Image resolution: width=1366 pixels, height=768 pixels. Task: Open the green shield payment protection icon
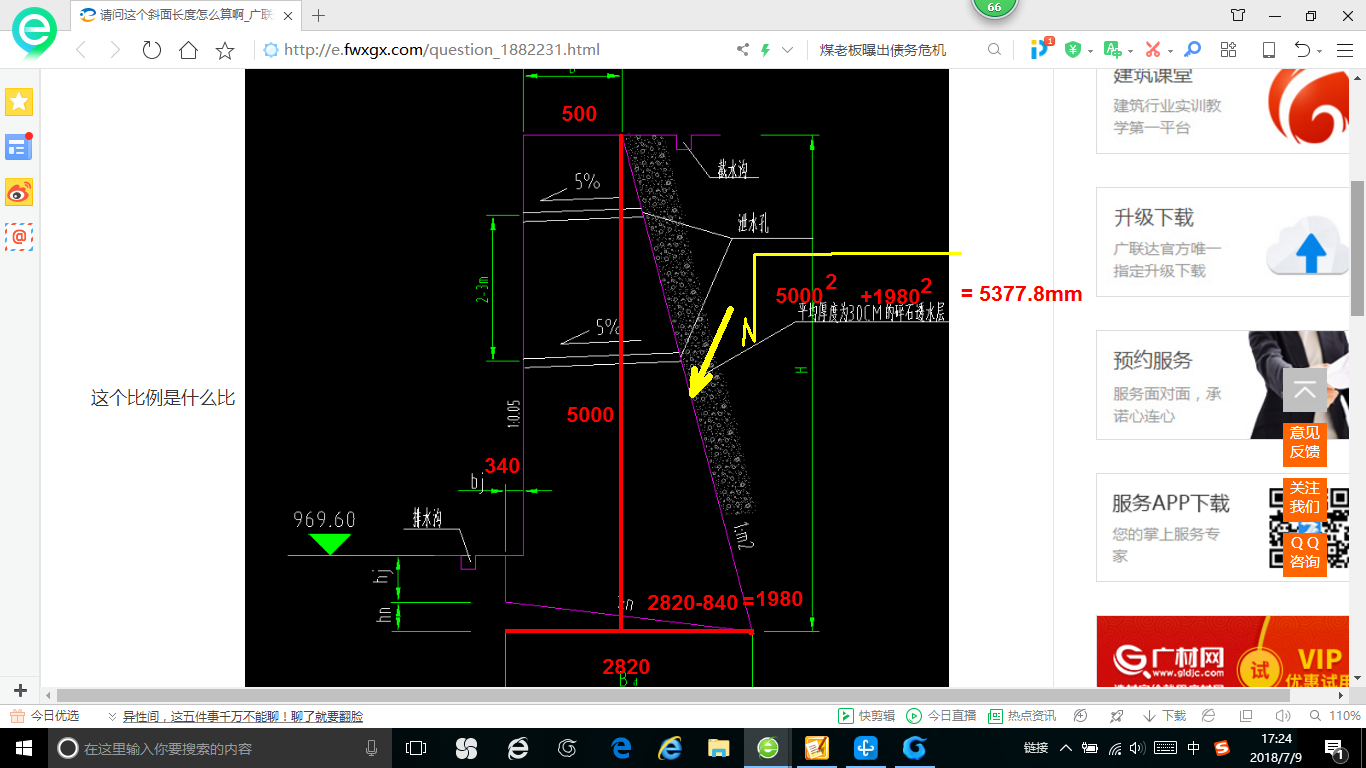[x=1073, y=49]
